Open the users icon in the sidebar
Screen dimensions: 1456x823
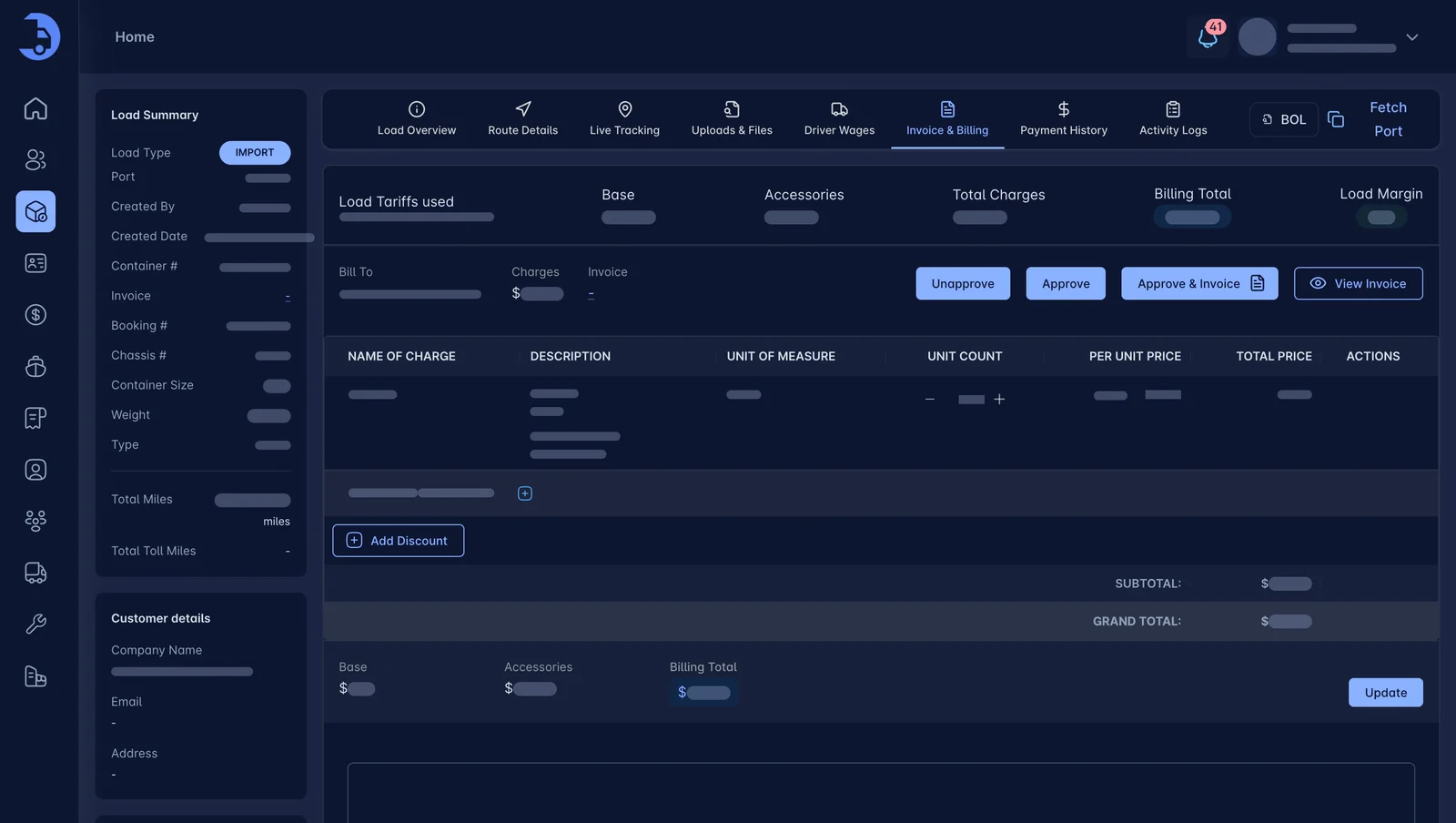[x=35, y=160]
